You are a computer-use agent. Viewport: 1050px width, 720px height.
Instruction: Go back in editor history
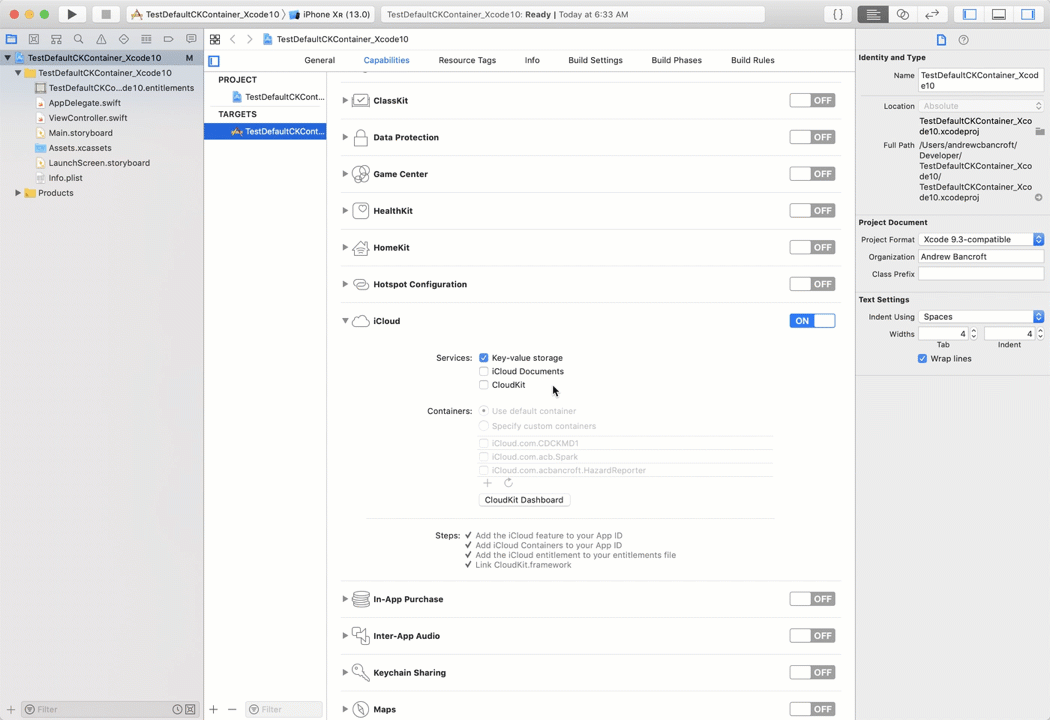coord(233,39)
